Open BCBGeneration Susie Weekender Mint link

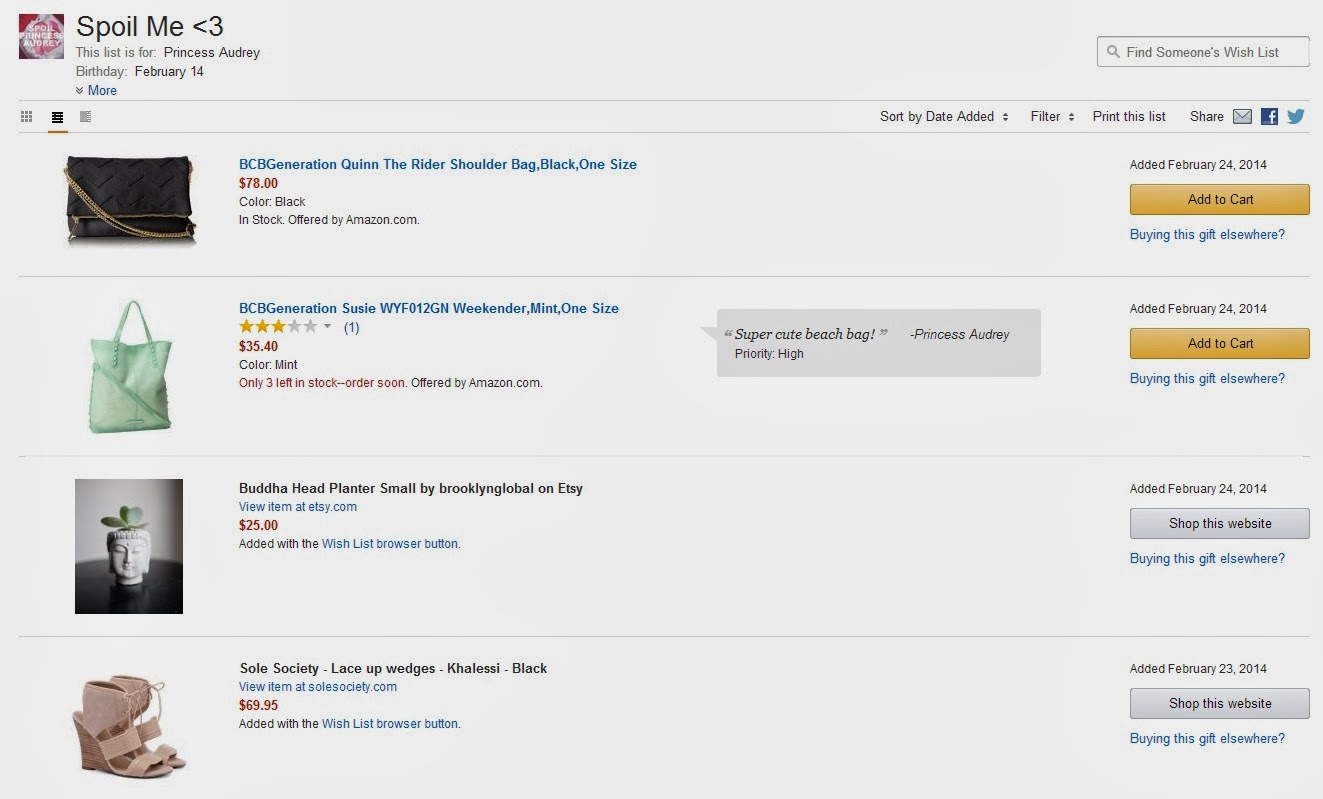[429, 308]
